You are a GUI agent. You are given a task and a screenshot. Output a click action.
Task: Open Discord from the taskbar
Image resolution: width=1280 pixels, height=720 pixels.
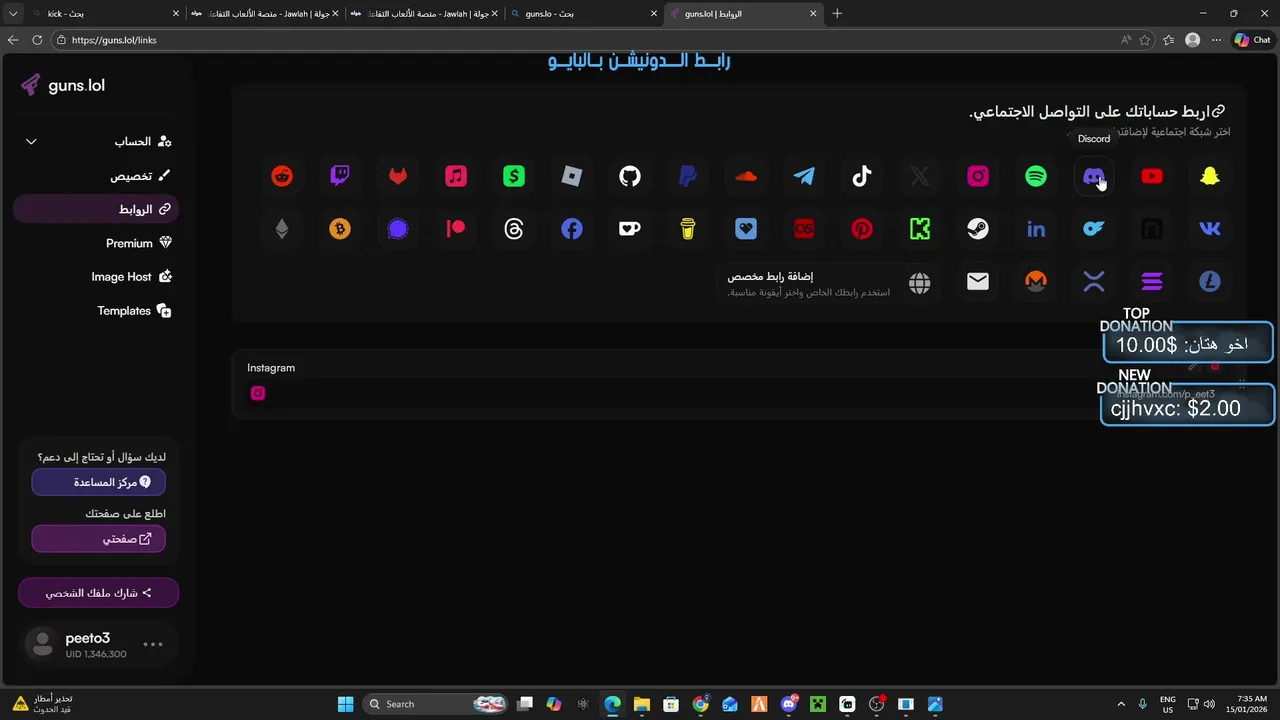click(790, 704)
